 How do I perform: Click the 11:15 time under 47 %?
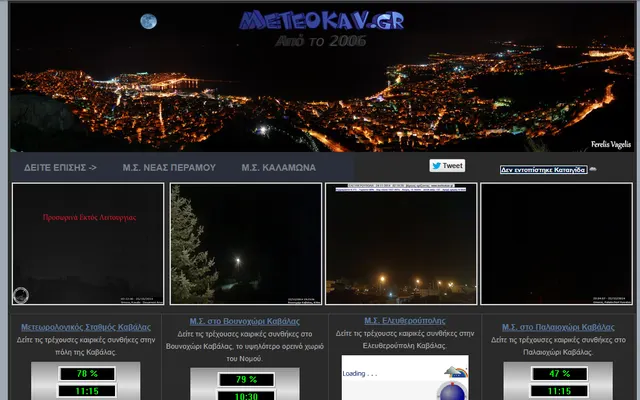(x=559, y=391)
